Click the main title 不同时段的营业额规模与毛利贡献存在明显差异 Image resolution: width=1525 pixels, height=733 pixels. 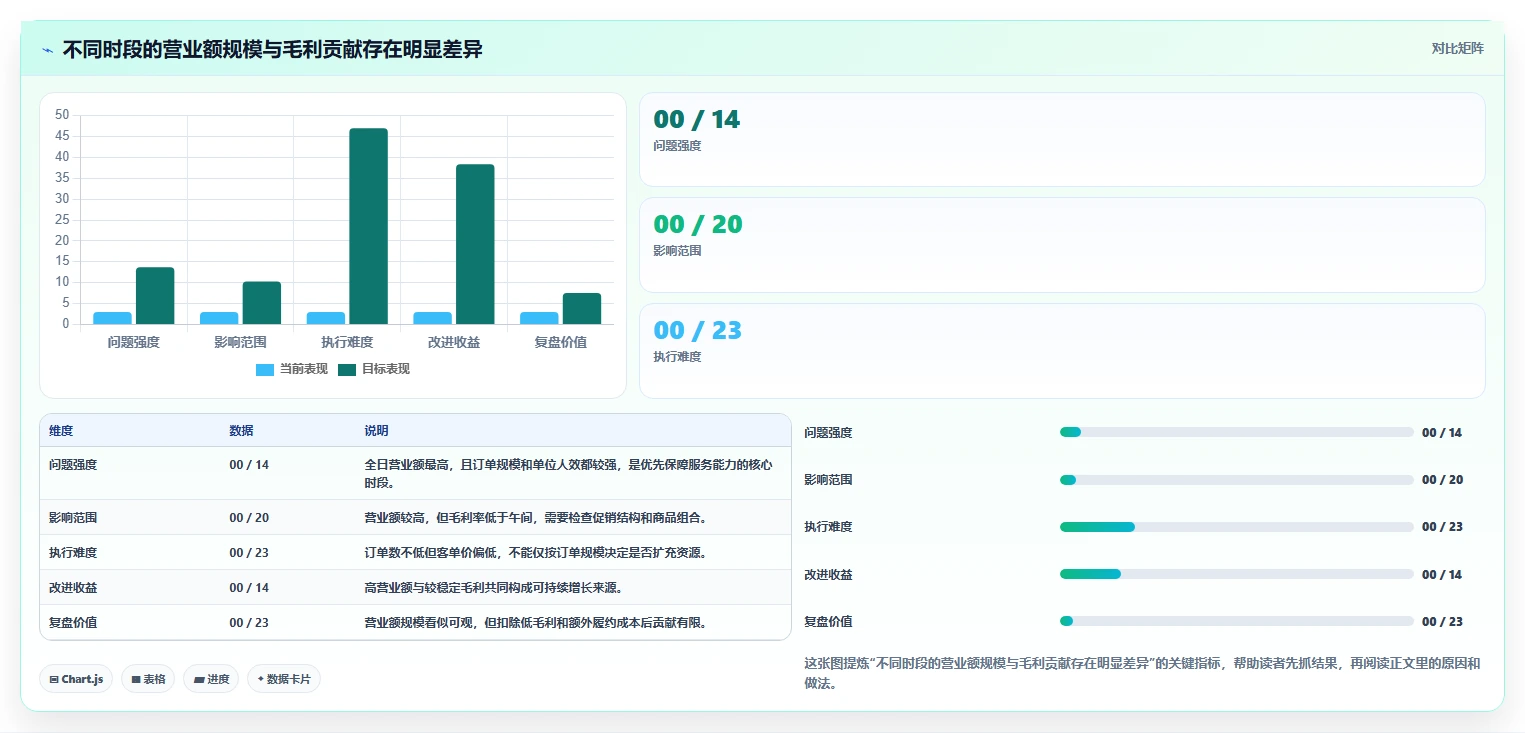point(273,49)
